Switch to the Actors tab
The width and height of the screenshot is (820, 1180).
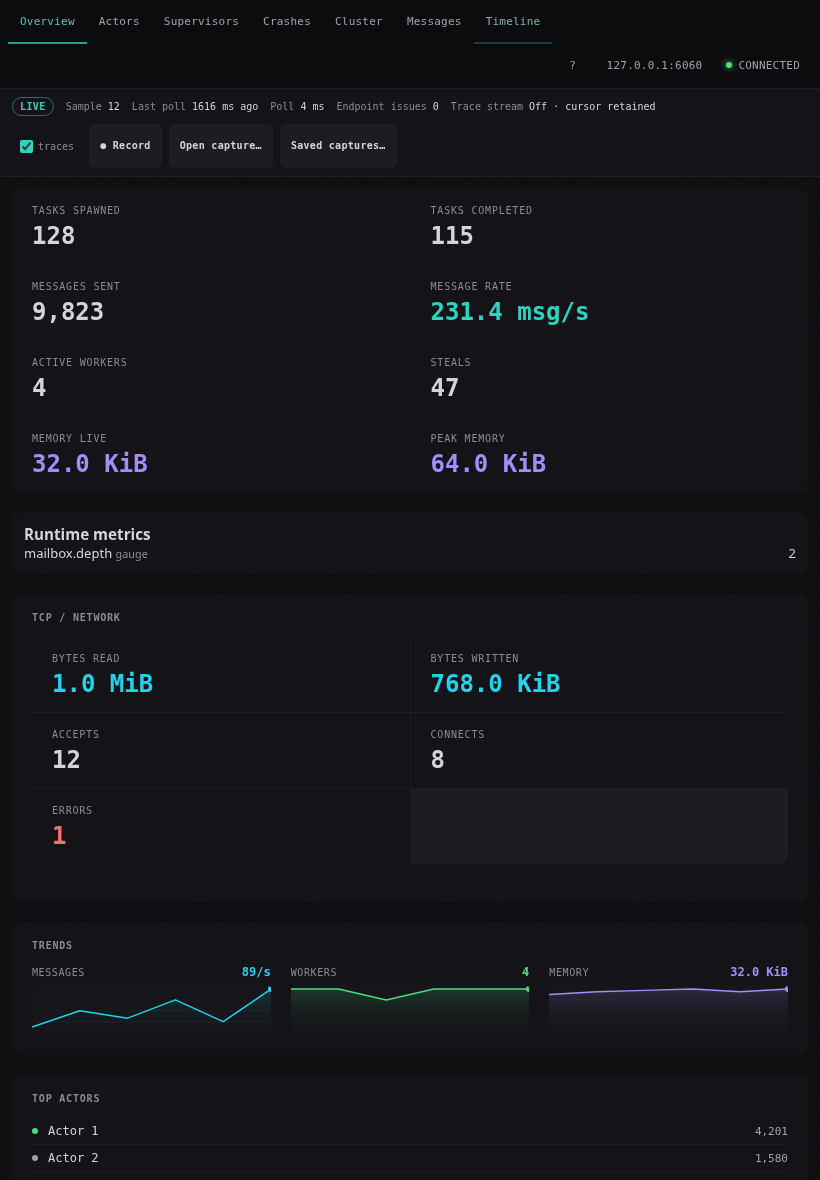point(119,22)
